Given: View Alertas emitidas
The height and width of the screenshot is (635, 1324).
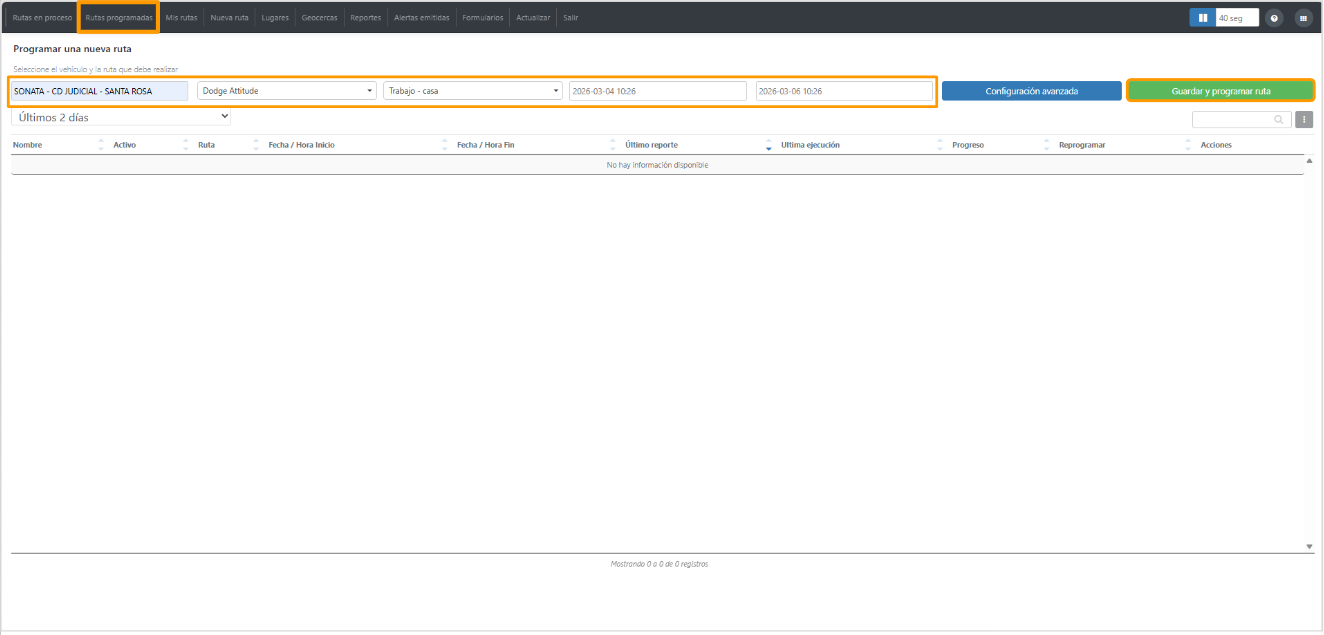Looking at the screenshot, I should pyautogui.click(x=422, y=18).
